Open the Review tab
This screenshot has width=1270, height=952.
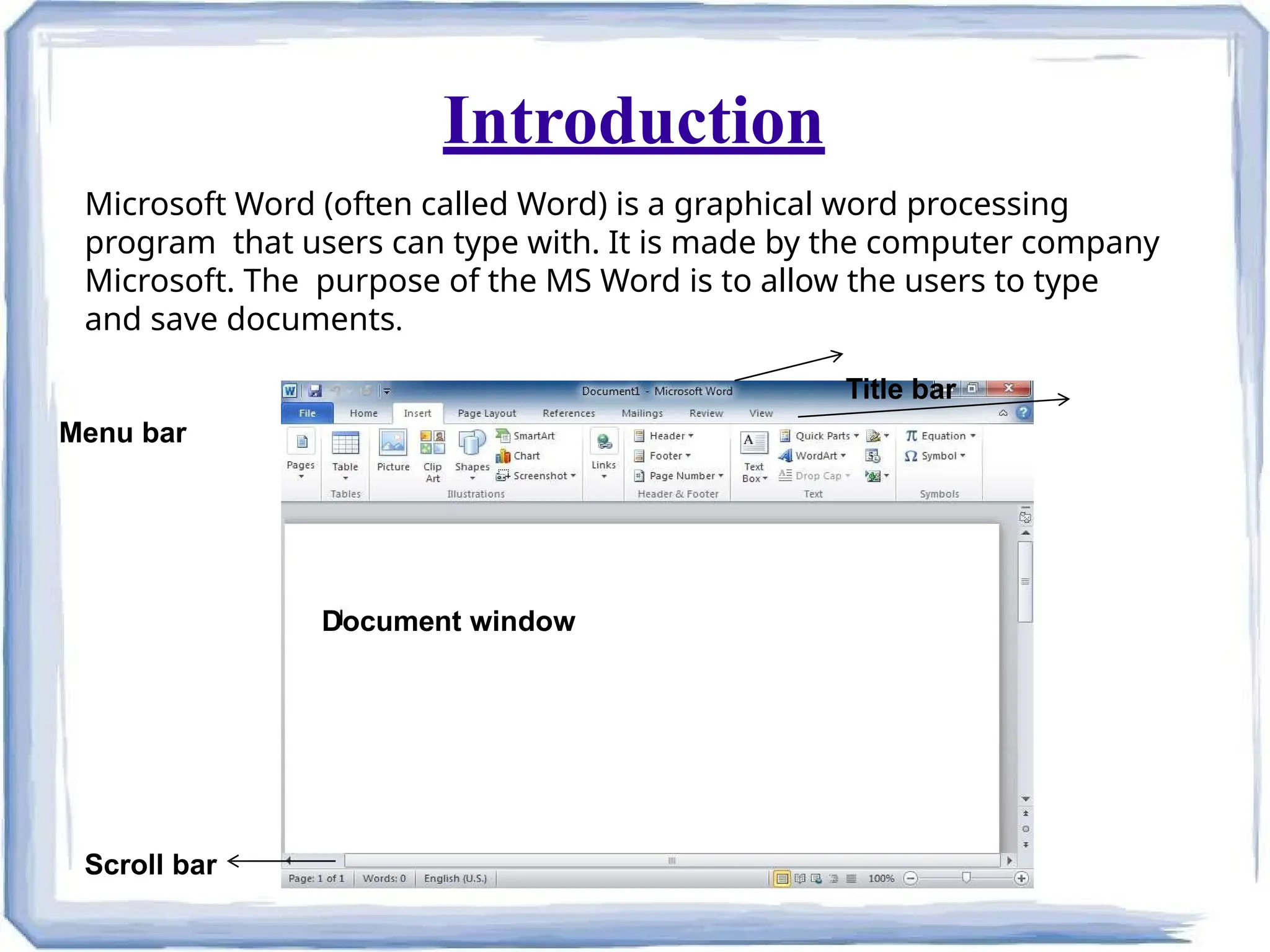click(x=706, y=413)
